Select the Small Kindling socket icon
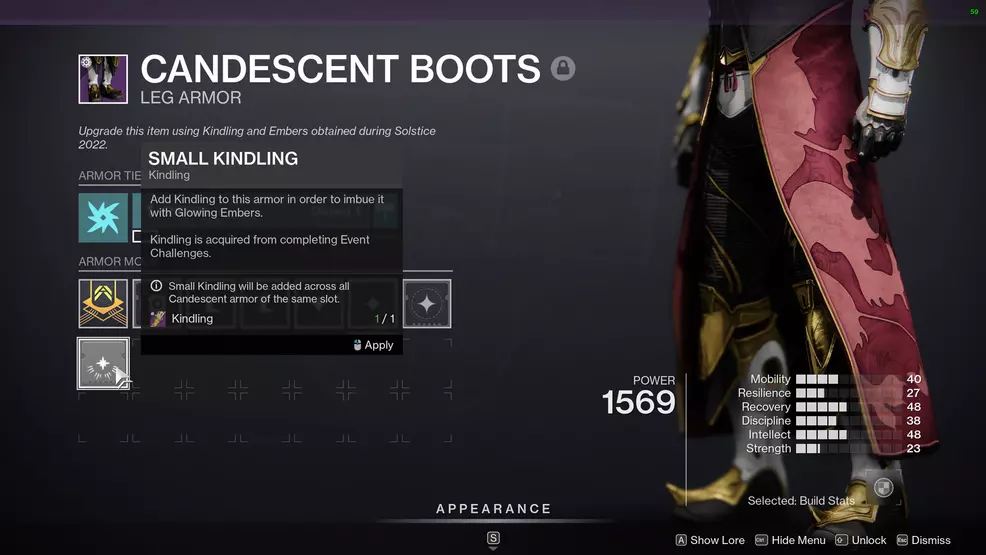Image resolution: width=986 pixels, height=555 pixels. click(103, 363)
